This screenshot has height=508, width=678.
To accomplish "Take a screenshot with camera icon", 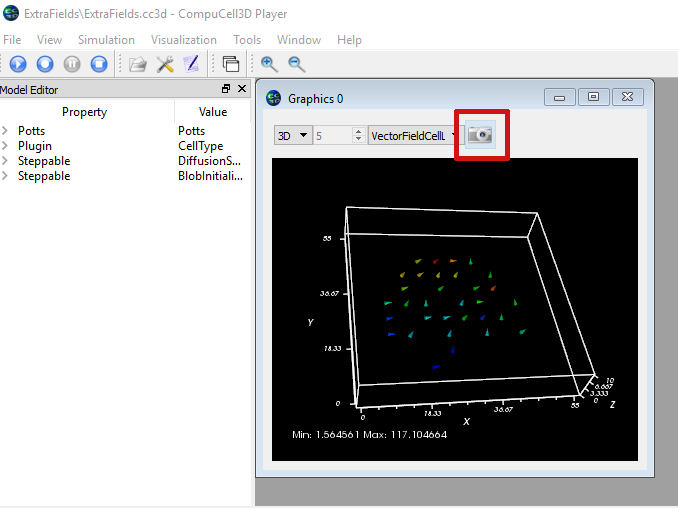I will pos(482,134).
